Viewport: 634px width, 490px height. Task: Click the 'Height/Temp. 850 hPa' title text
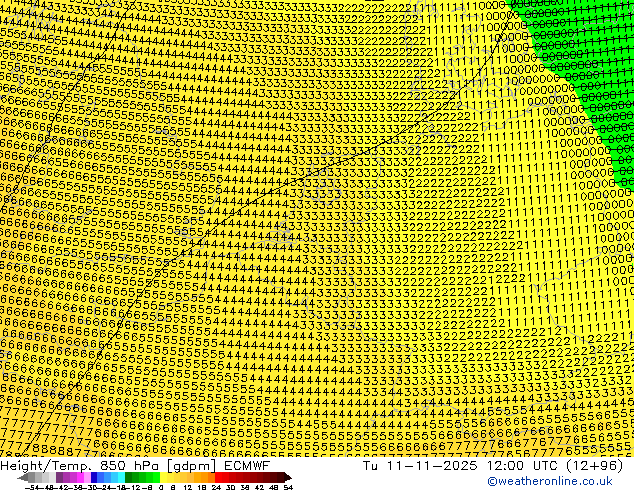coord(81,466)
